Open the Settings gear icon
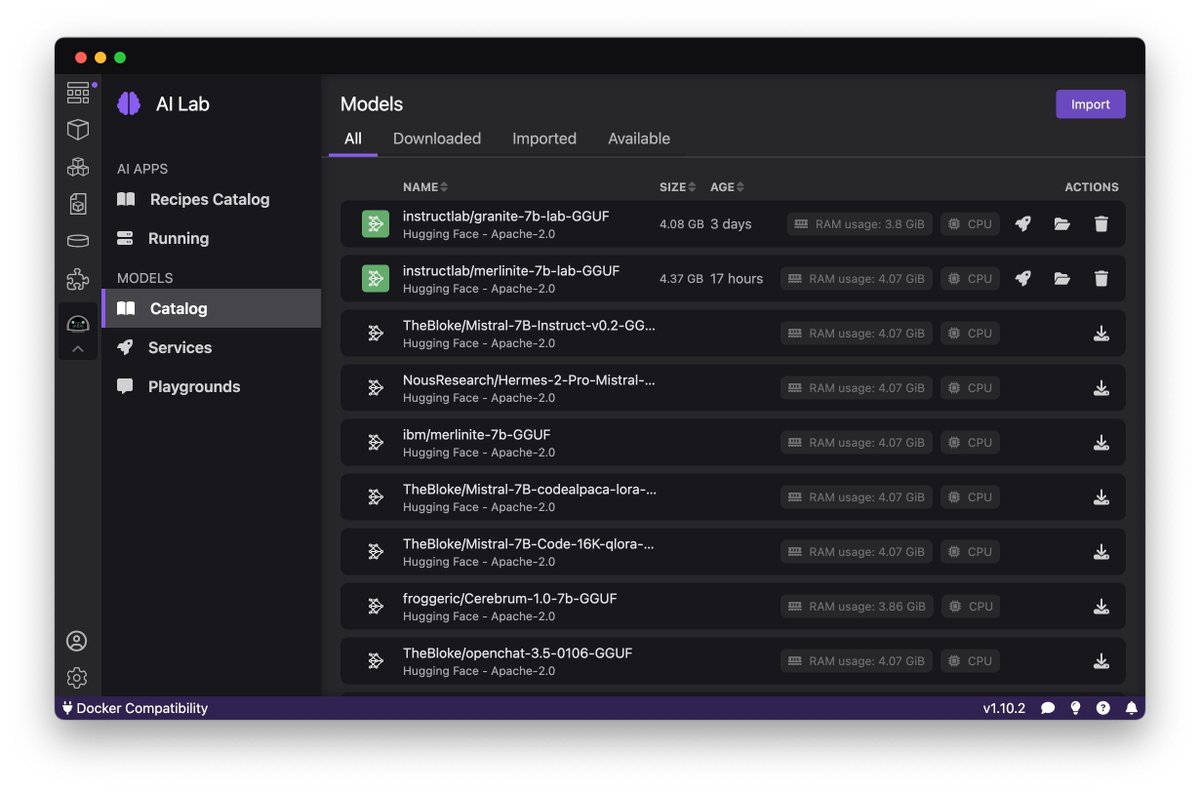This screenshot has width=1200, height=792. (77, 678)
